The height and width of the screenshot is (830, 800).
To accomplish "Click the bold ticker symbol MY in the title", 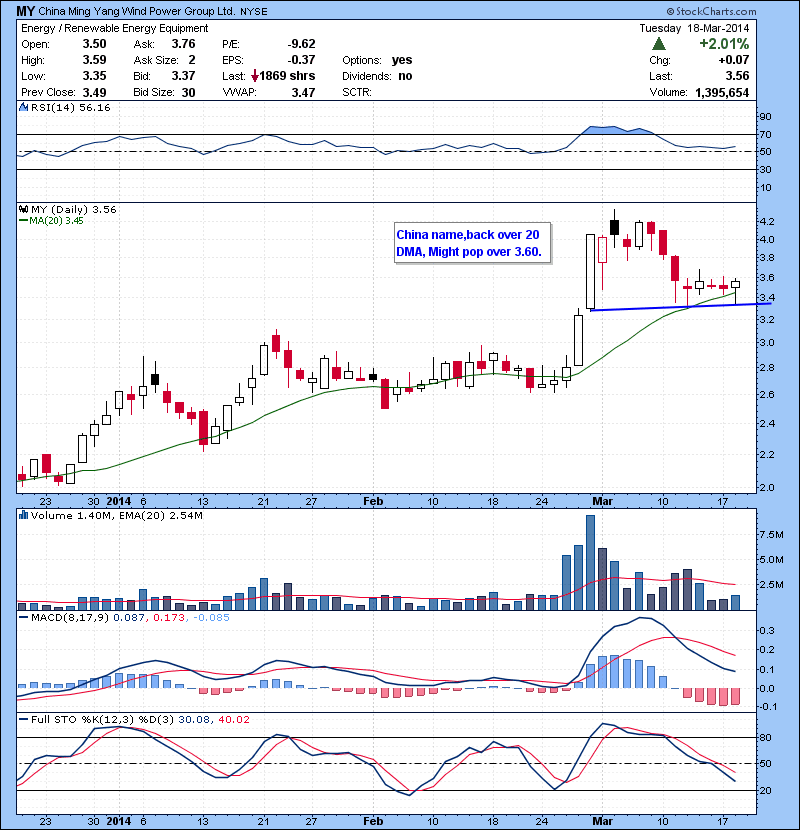I will tap(25, 11).
